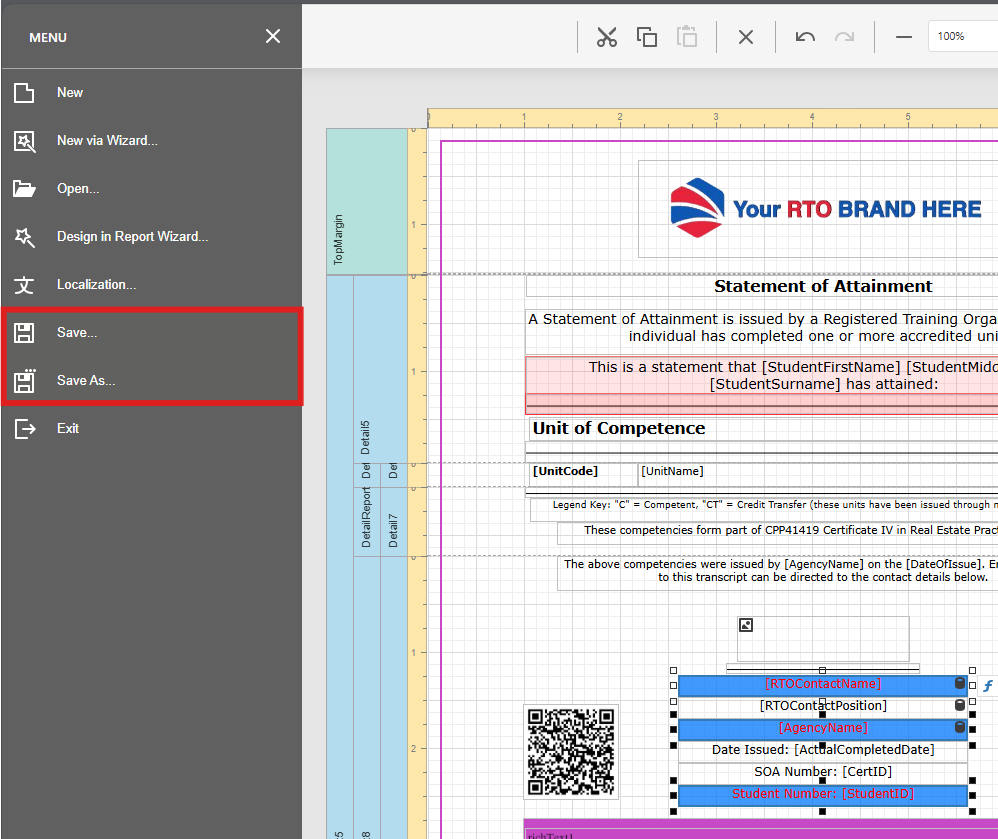The height and width of the screenshot is (839, 998).
Task: Select the RTO brand logo picture
Action: tap(825, 209)
